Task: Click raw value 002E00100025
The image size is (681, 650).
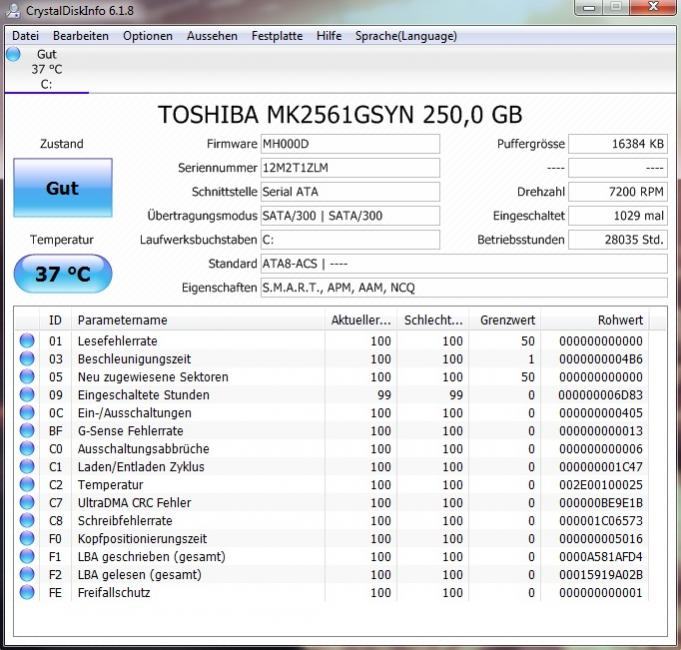Action: [x=601, y=485]
